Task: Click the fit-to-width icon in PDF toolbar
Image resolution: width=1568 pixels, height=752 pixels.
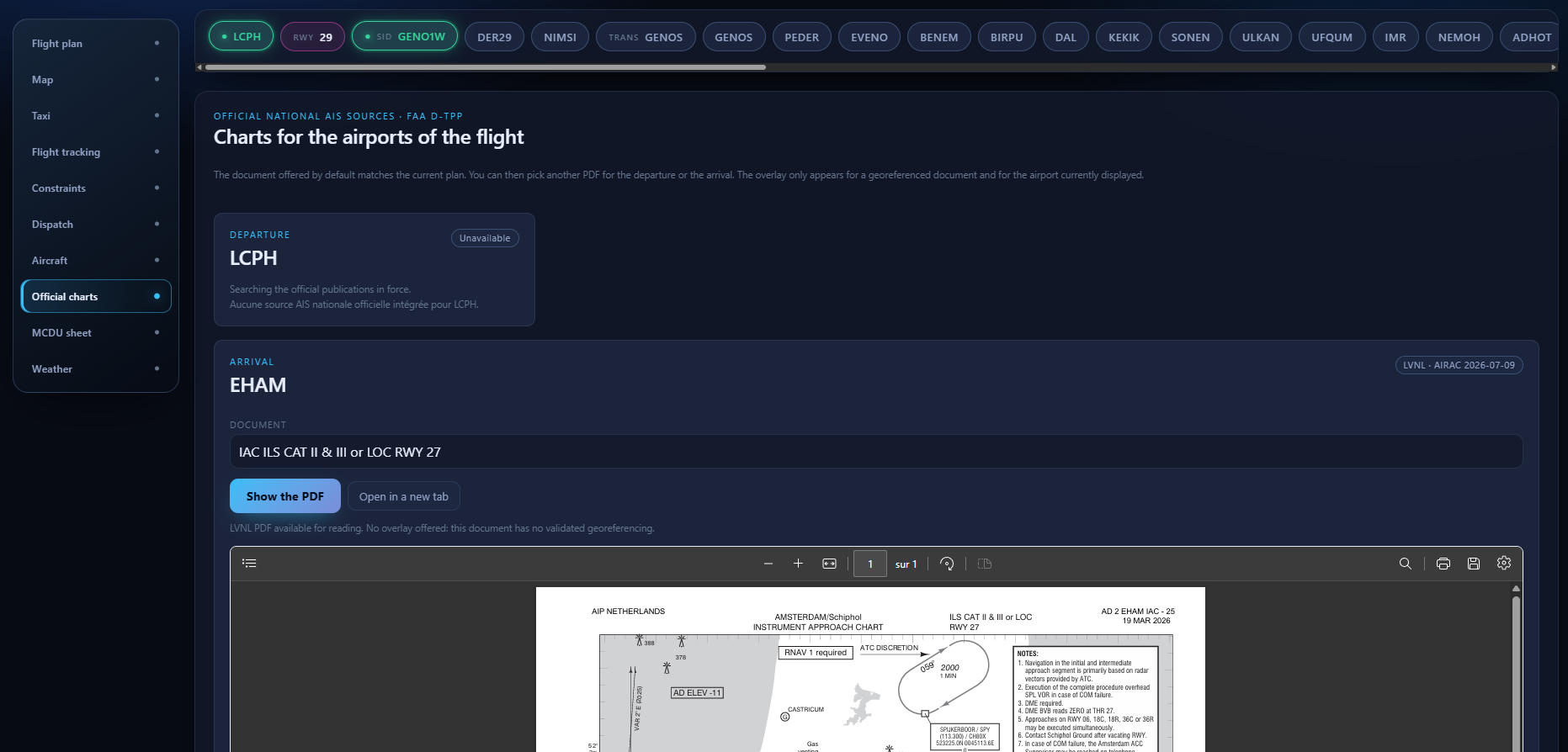Action: (829, 564)
